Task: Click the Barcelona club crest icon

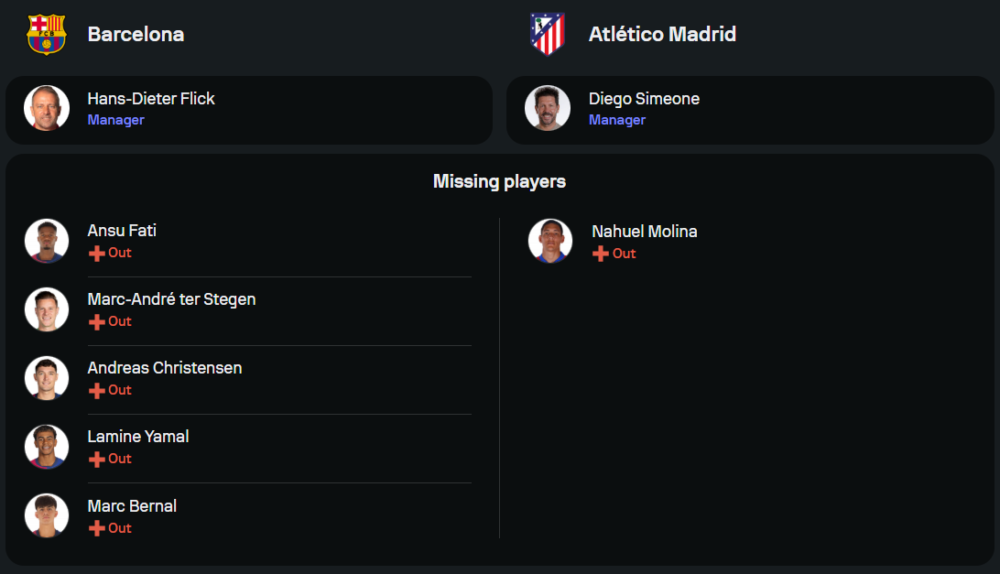Action: pyautogui.click(x=46, y=34)
